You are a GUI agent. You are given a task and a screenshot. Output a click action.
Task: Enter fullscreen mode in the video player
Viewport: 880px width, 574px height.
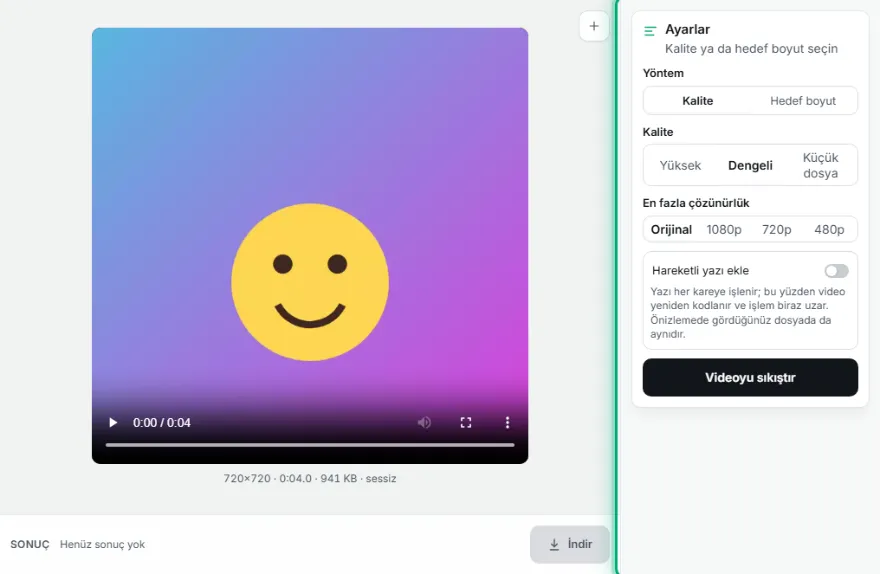point(466,423)
